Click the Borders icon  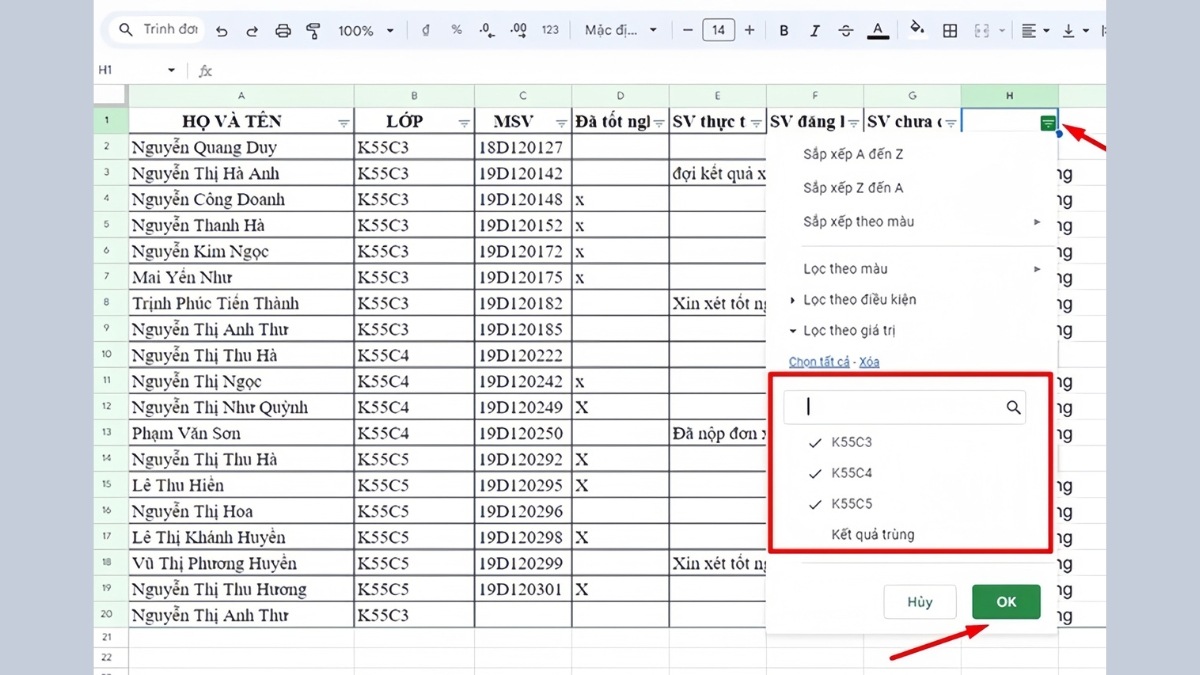[x=950, y=31]
